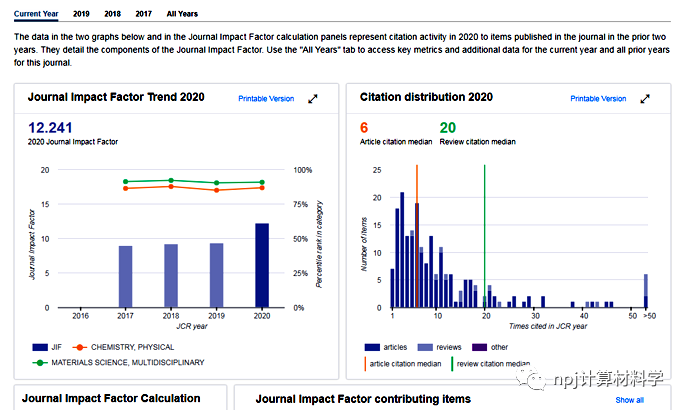Expand the Journal Impact Factor Trend chart
The width and height of the screenshot is (685, 410).
pyautogui.click(x=313, y=99)
